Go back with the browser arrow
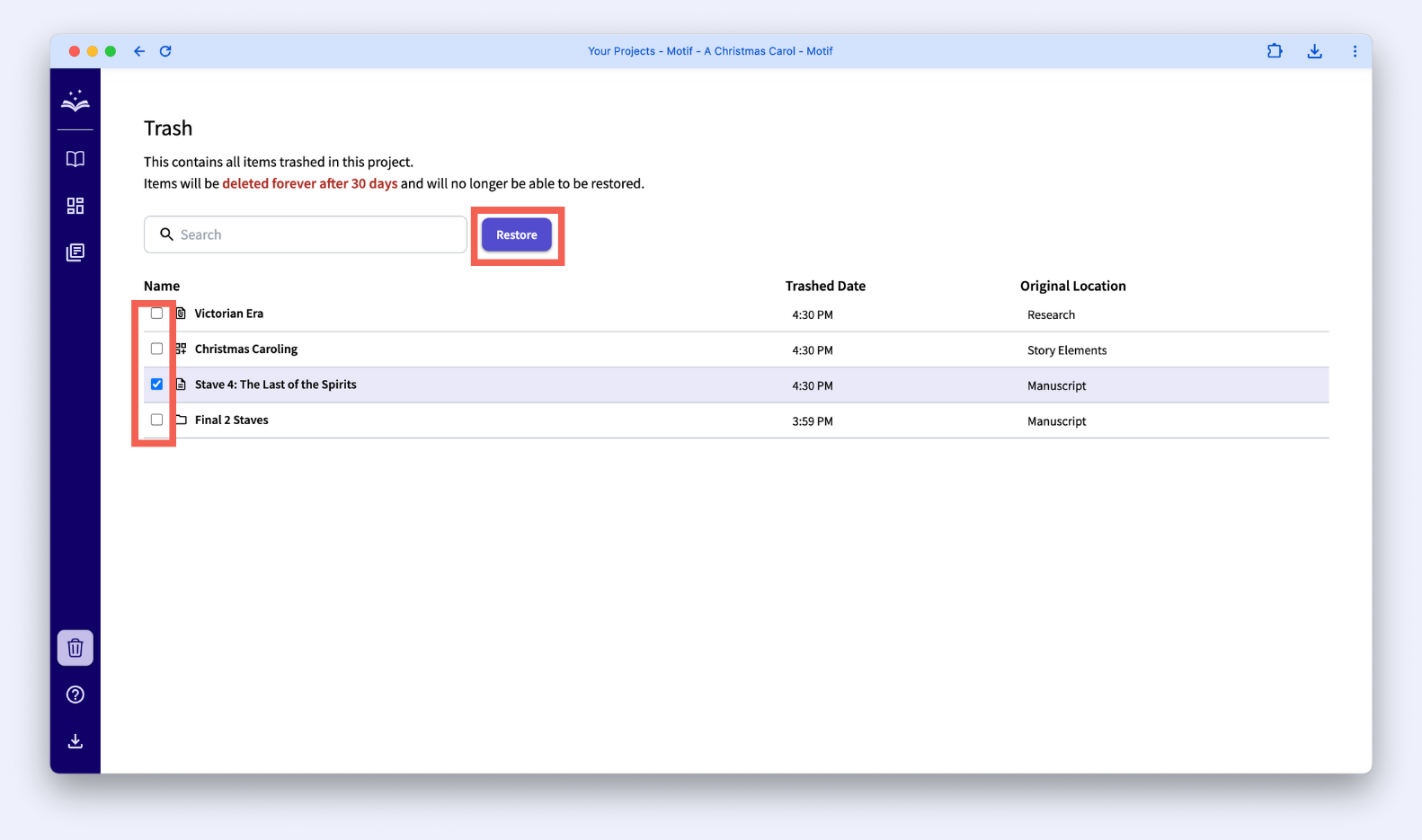 (139, 51)
